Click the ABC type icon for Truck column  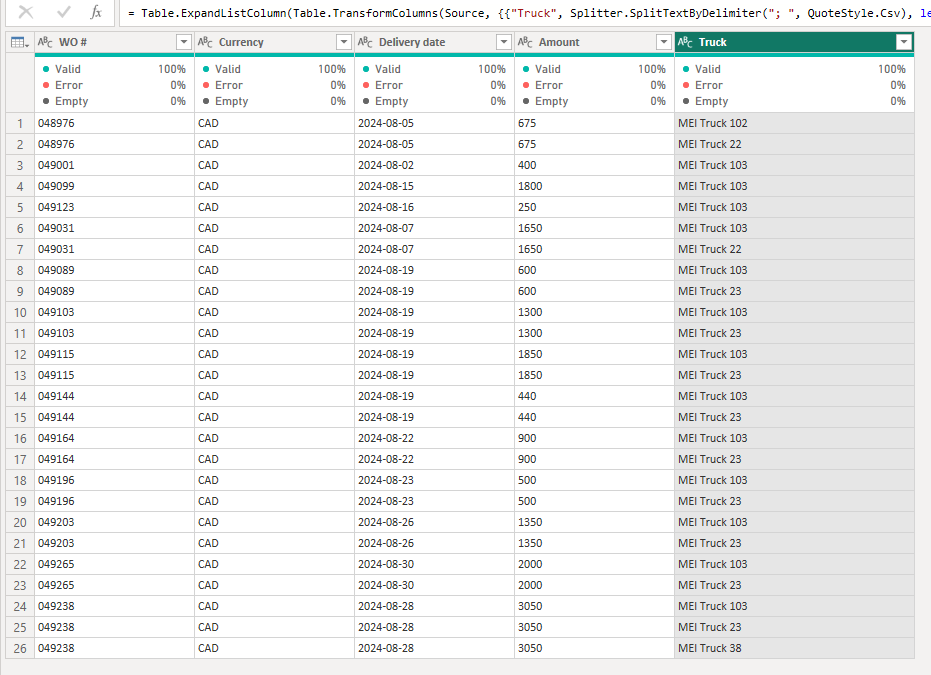(685, 42)
